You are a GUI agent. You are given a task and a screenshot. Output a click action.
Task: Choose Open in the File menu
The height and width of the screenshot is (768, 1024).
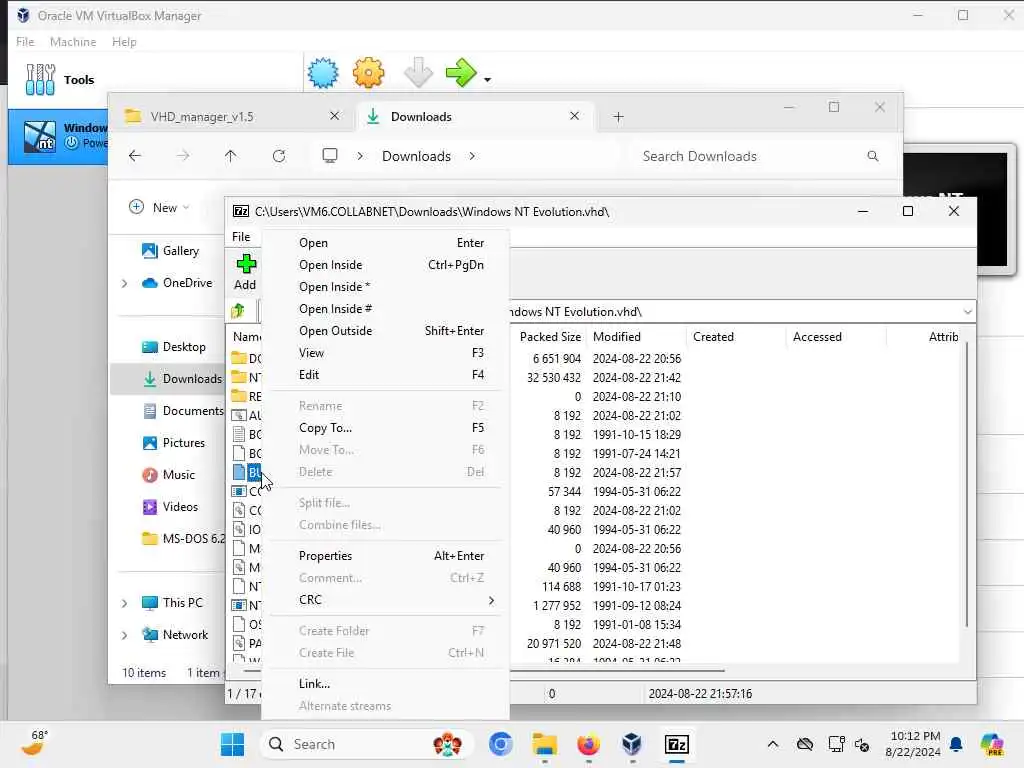pos(385,243)
